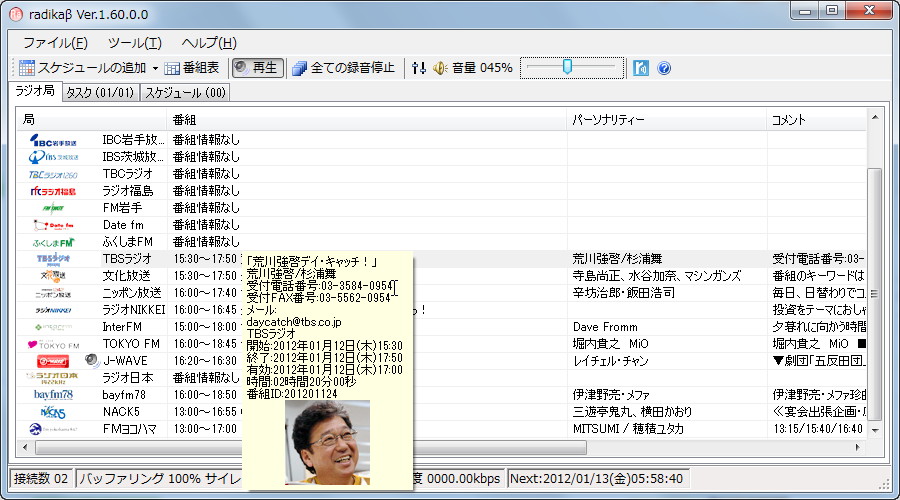The width and height of the screenshot is (900, 500).
Task: Select the FM岩手 station logo
Action: coord(53,208)
